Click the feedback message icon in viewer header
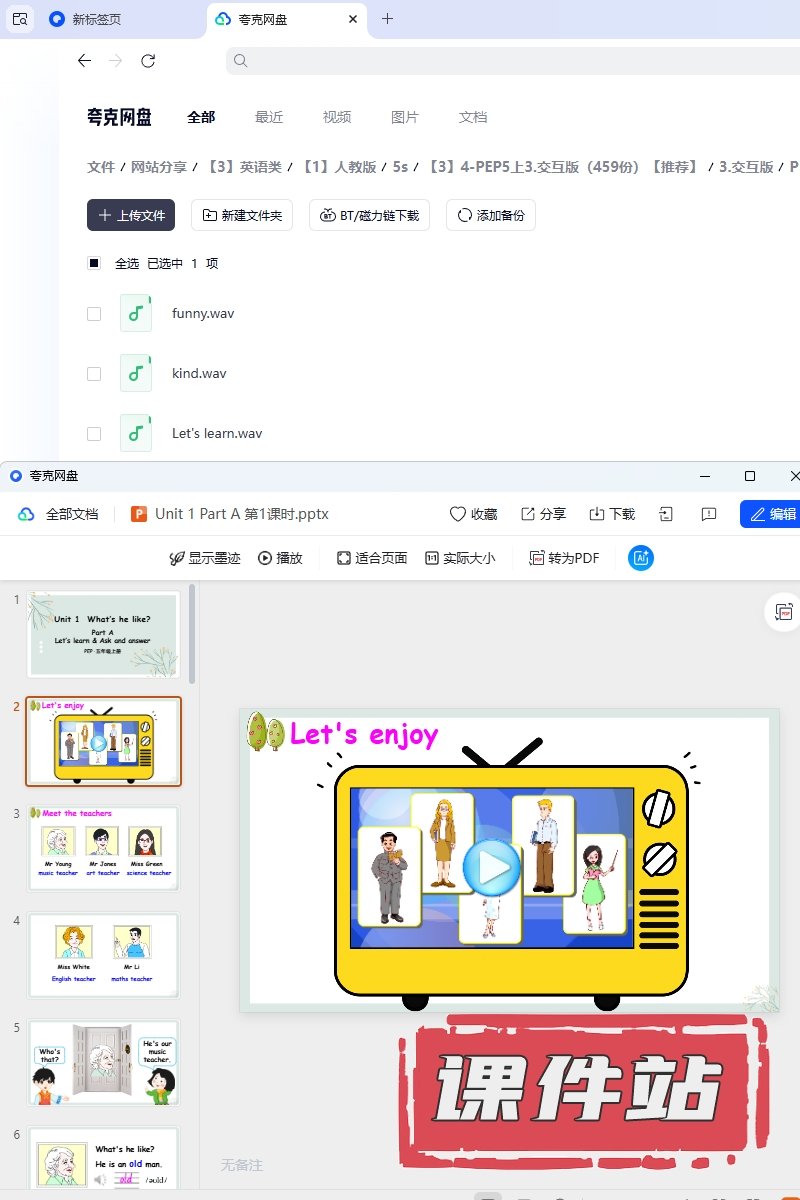 click(709, 514)
